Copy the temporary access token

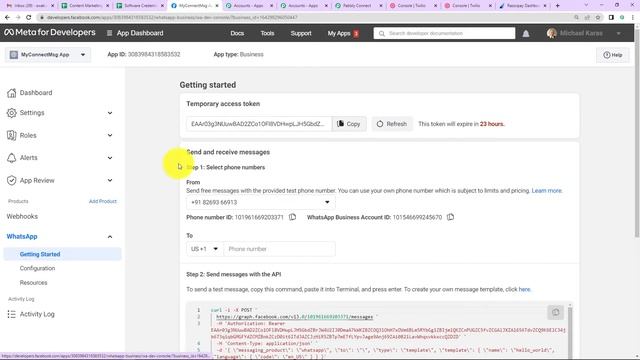pos(349,124)
